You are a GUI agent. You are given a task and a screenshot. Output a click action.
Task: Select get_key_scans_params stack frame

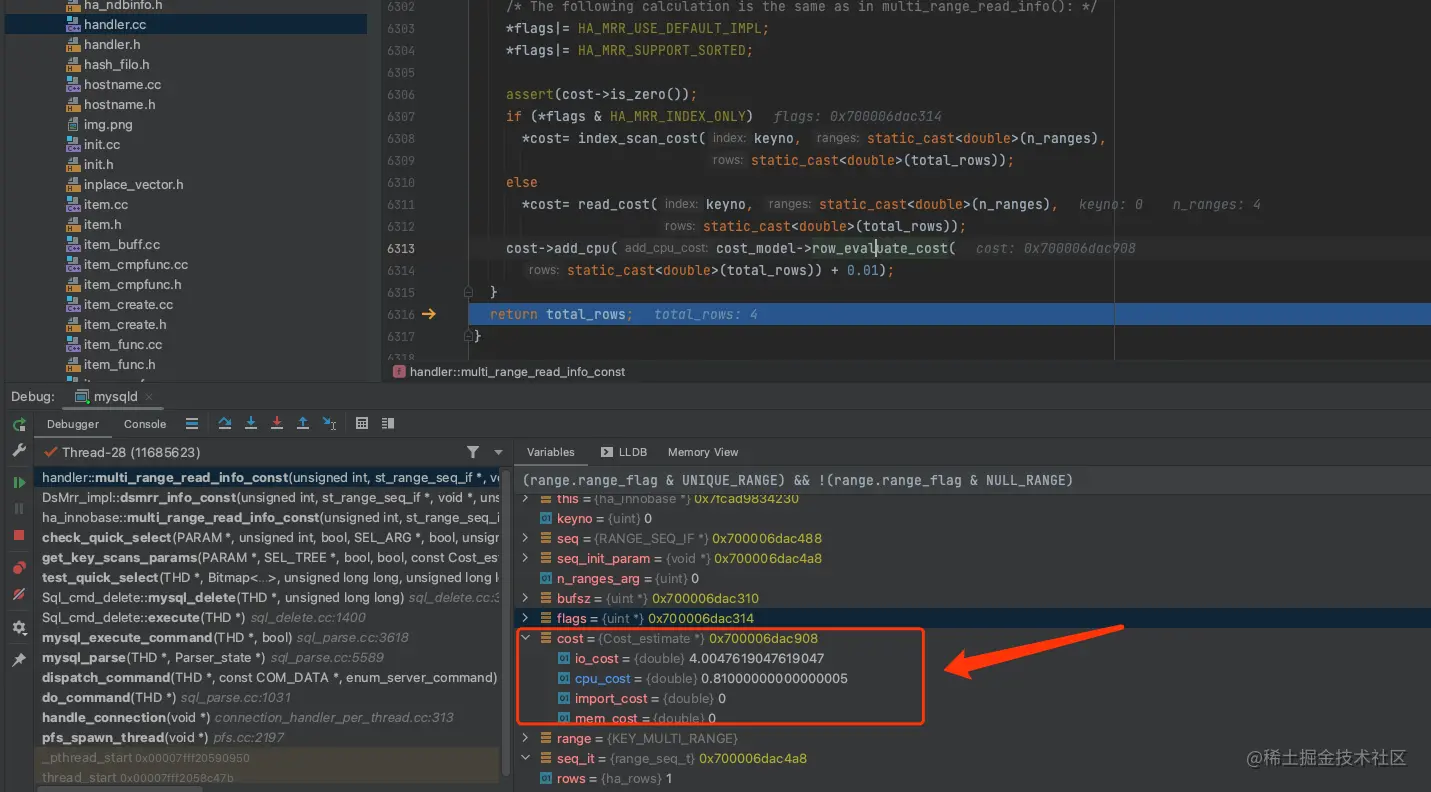[269, 557]
